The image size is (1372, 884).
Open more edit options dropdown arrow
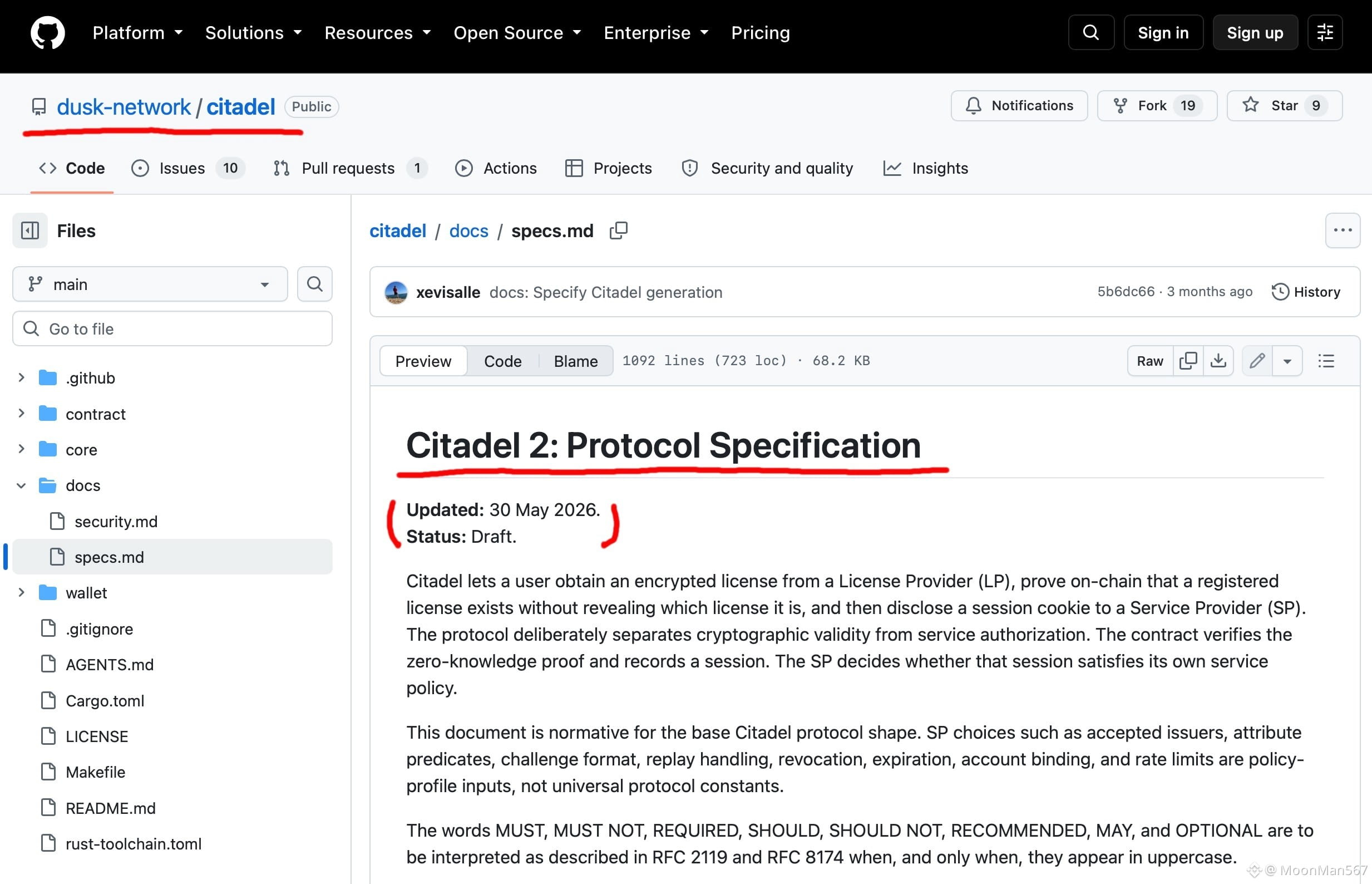(x=1287, y=361)
